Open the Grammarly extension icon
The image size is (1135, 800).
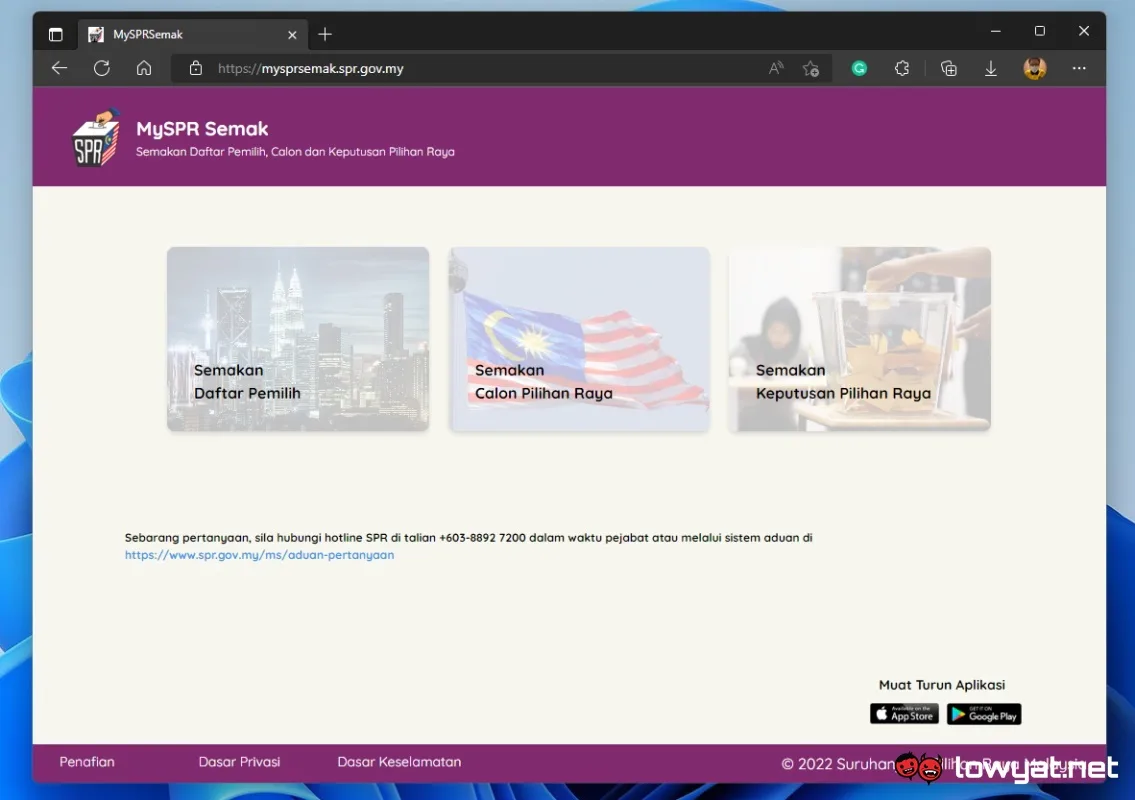point(859,68)
